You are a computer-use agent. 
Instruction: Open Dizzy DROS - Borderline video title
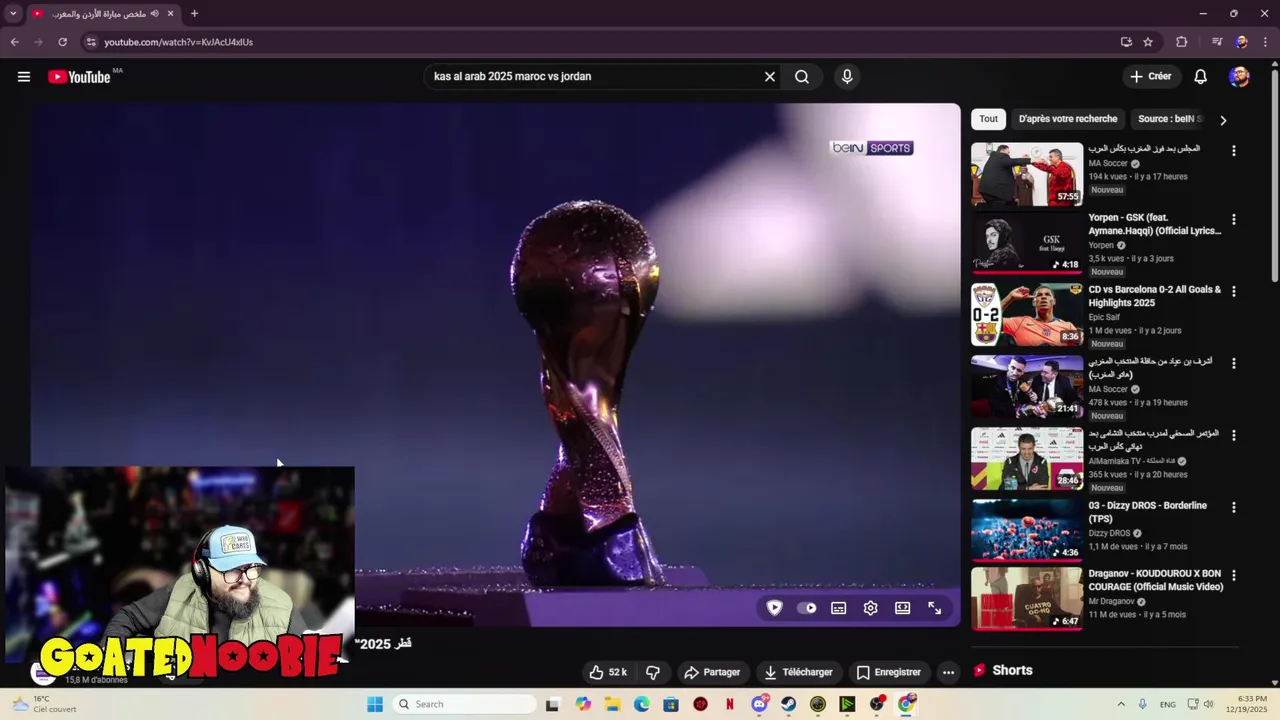pyautogui.click(x=1148, y=512)
